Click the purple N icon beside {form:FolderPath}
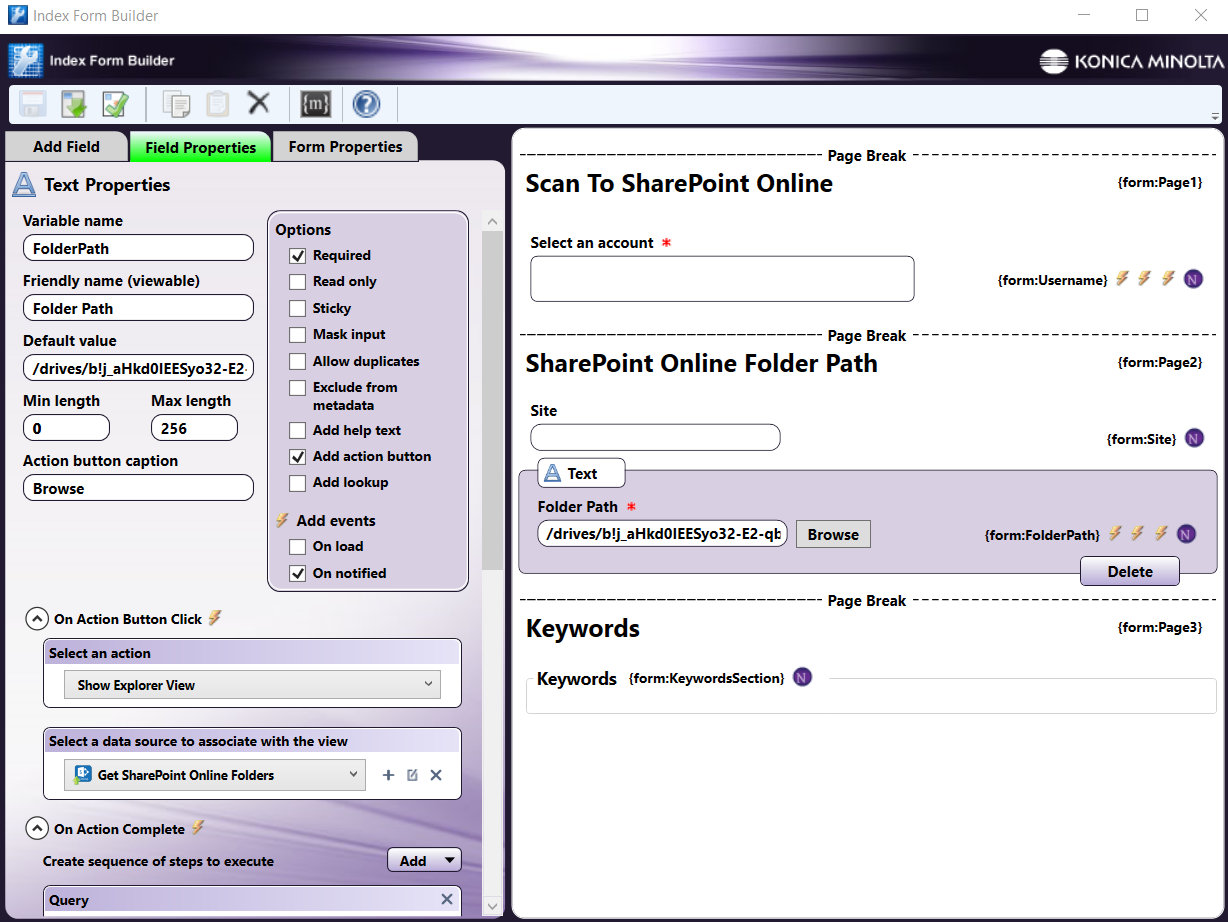The height and width of the screenshot is (922, 1228). [1186, 534]
